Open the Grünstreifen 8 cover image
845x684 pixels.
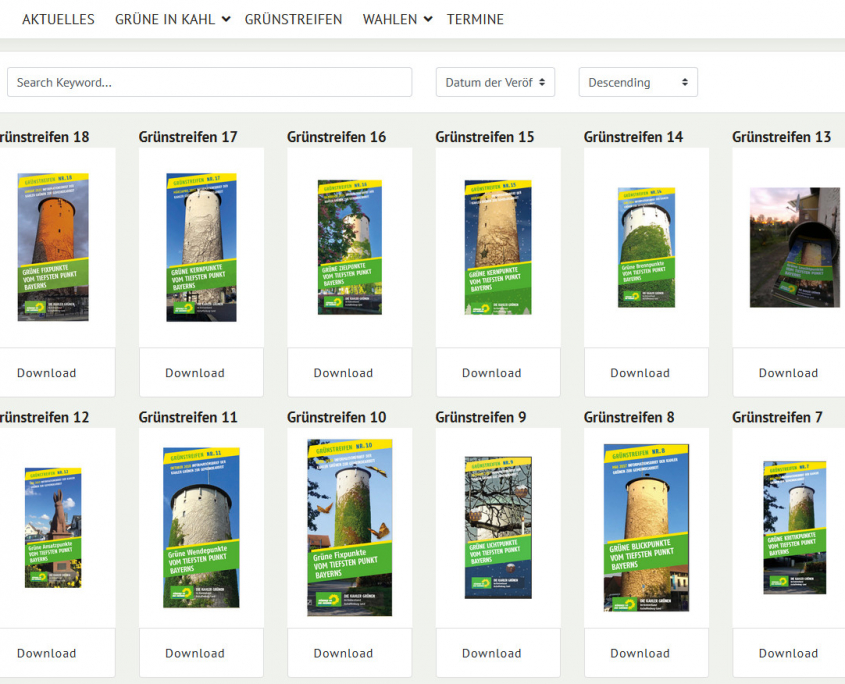(x=646, y=527)
